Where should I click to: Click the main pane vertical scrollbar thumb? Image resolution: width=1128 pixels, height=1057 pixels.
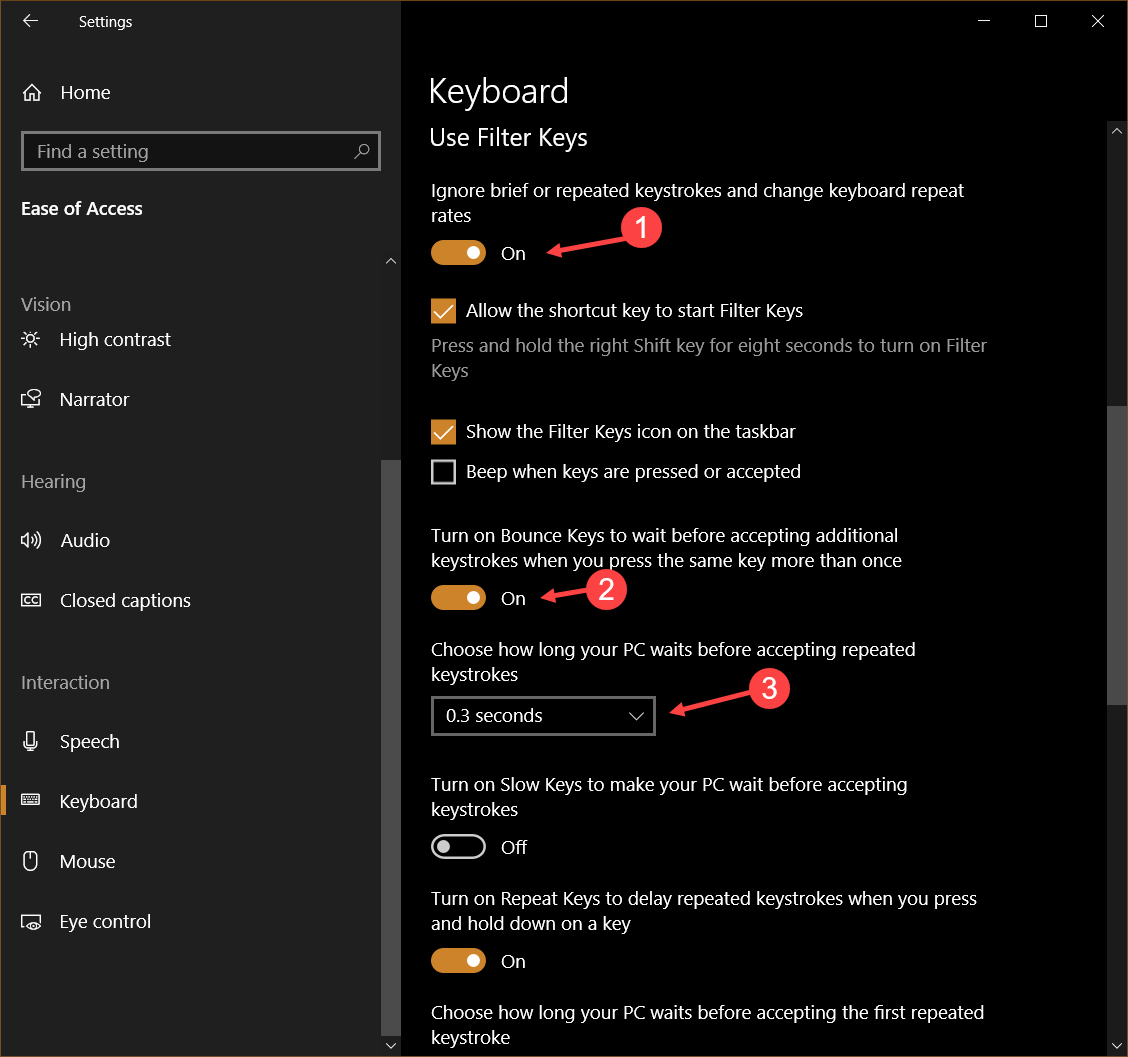(x=1116, y=555)
